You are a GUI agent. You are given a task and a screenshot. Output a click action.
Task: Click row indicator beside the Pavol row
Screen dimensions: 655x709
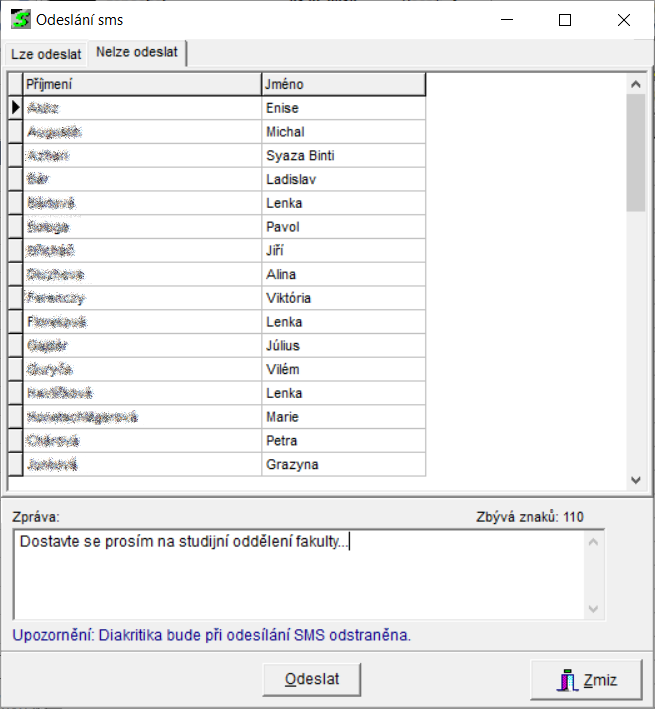14,227
